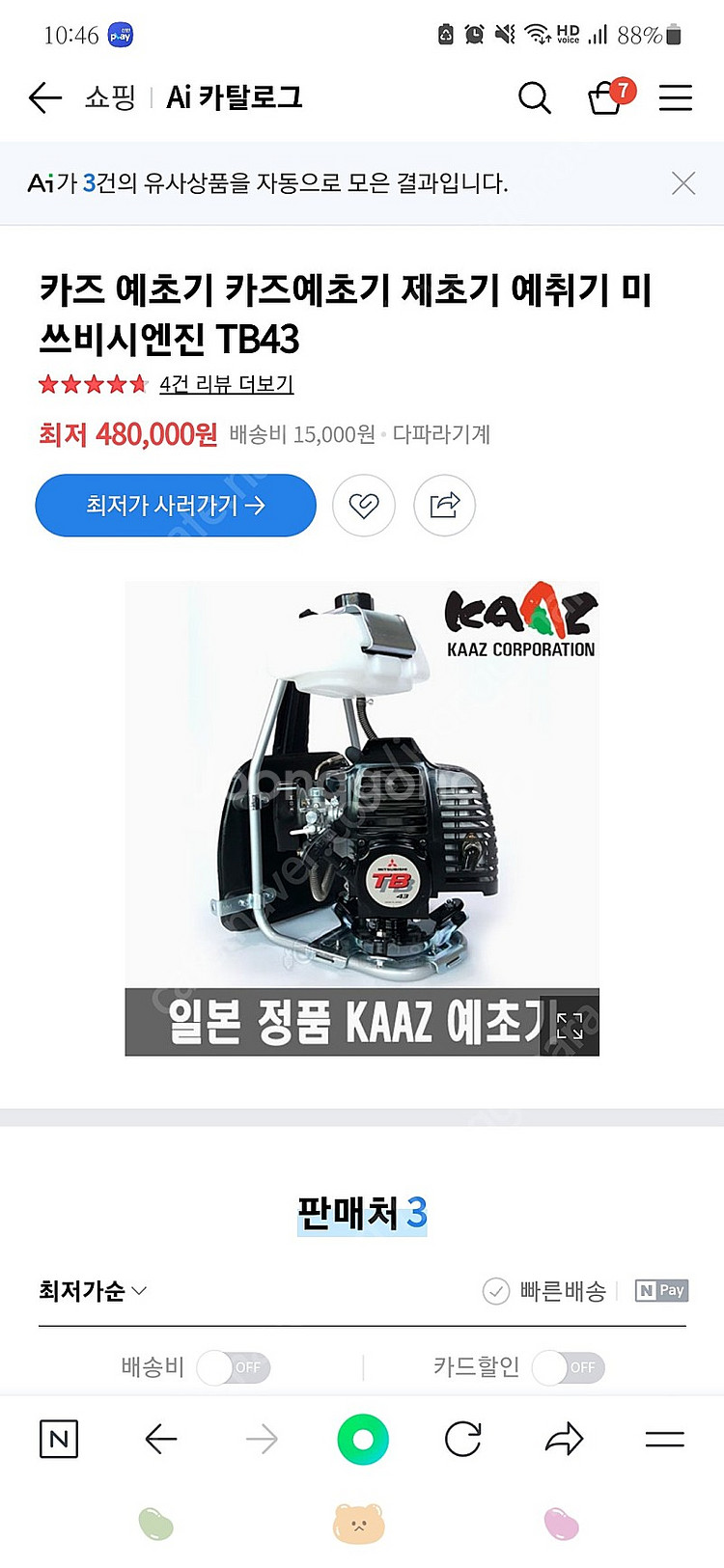The width and height of the screenshot is (724, 1568).
Task: Open the shopping cart with 7 items
Action: [610, 96]
